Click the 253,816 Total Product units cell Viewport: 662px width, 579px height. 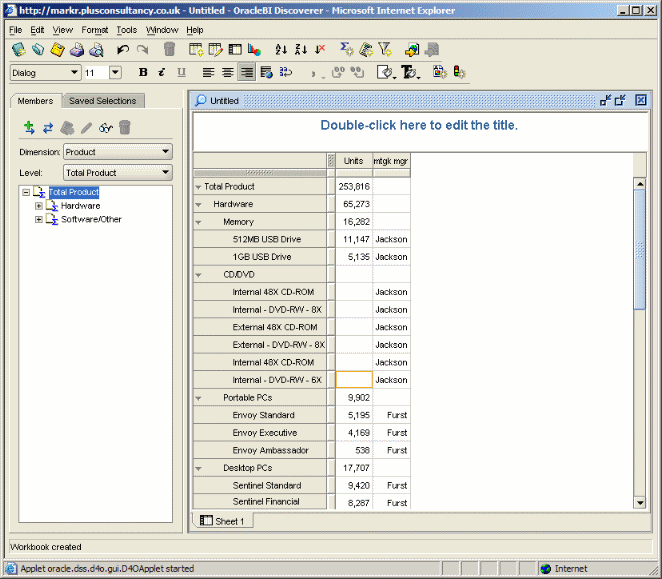(x=354, y=186)
